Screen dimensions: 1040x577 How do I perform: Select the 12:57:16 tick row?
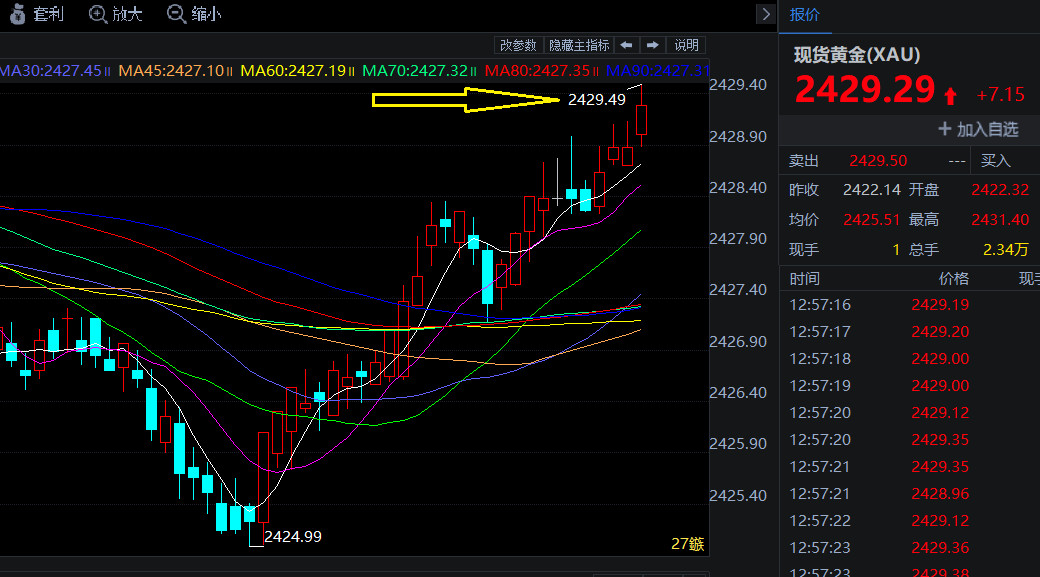tap(820, 305)
